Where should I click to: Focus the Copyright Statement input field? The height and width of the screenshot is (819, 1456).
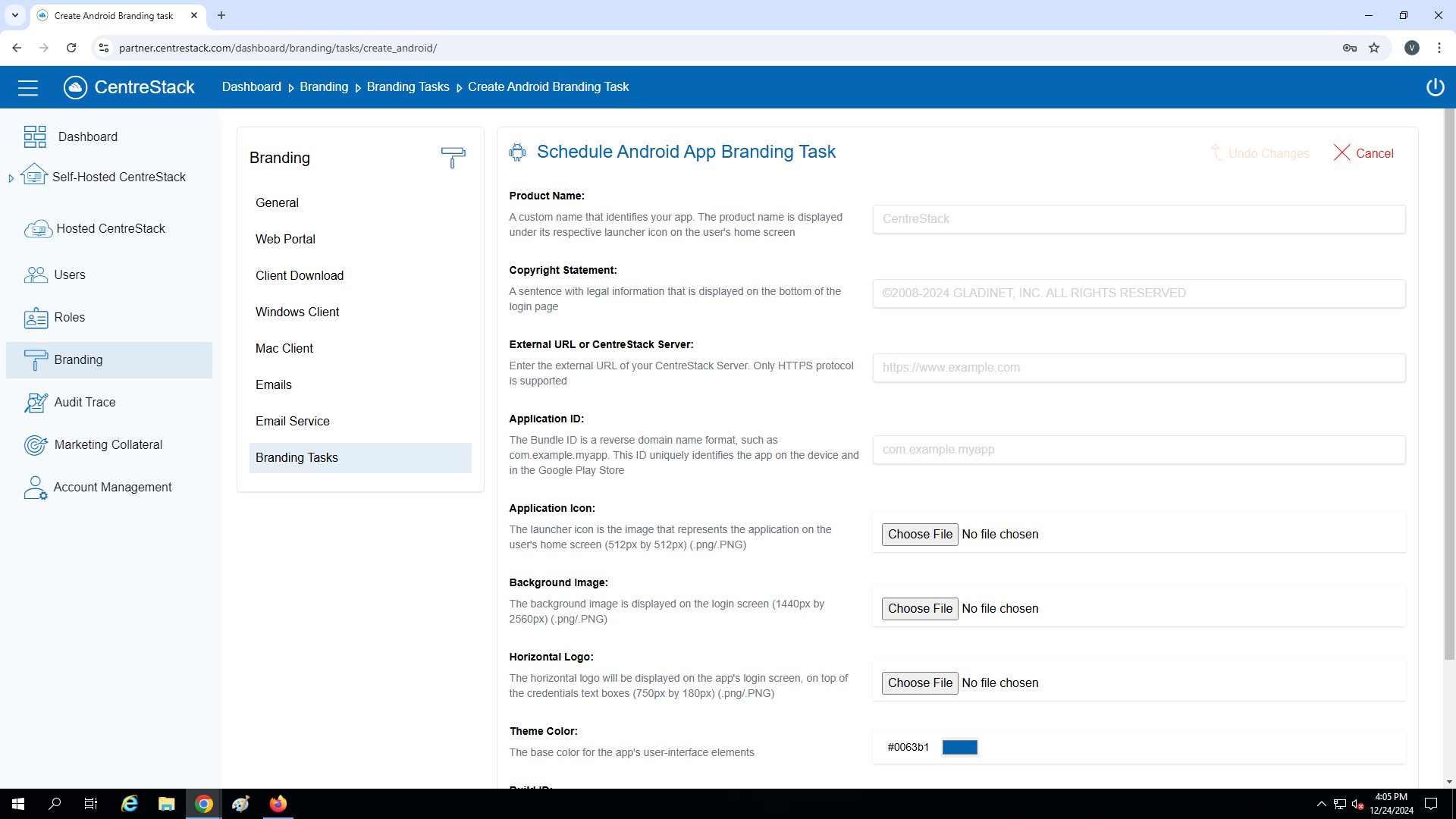point(1138,293)
